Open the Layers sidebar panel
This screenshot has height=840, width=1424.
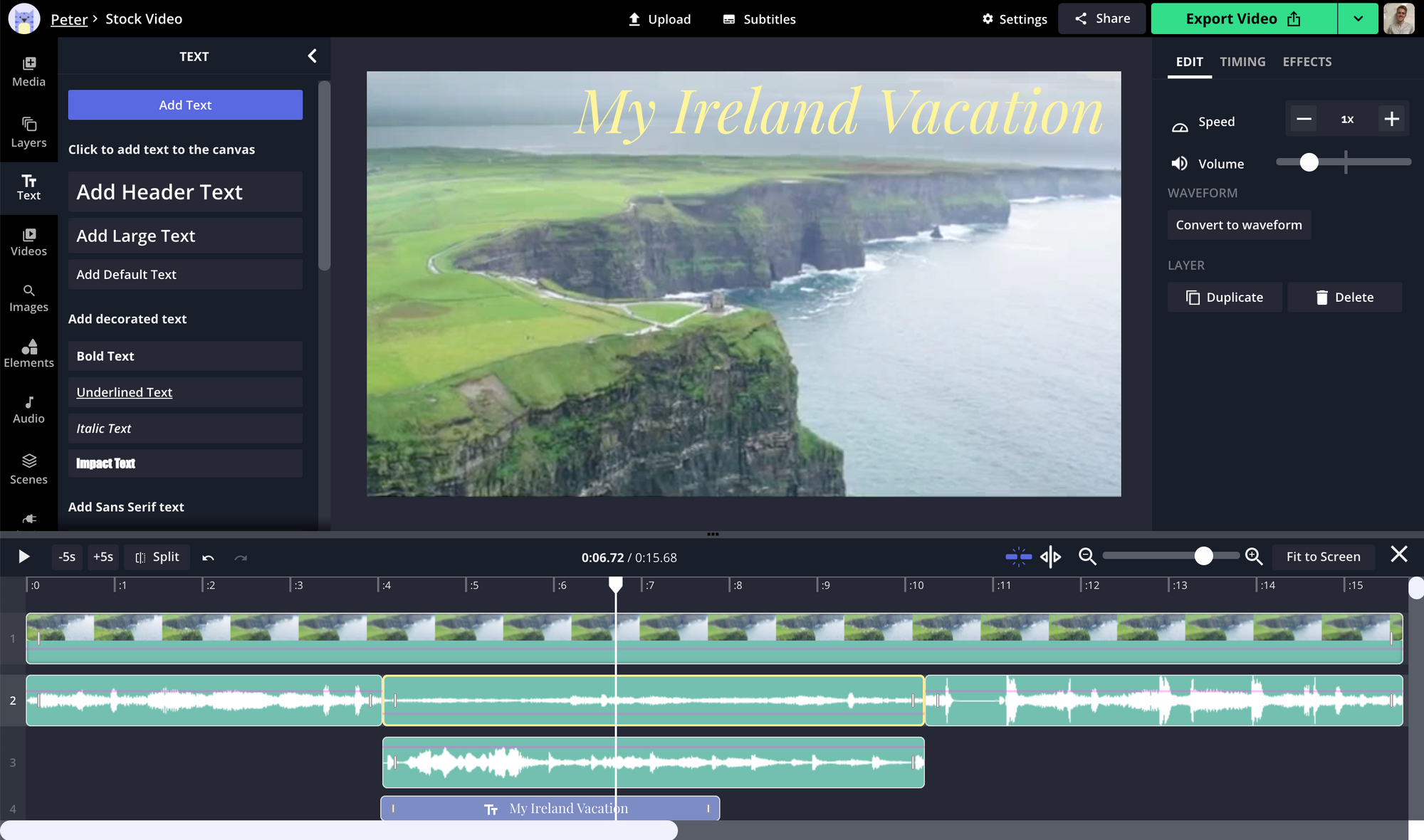tap(28, 132)
